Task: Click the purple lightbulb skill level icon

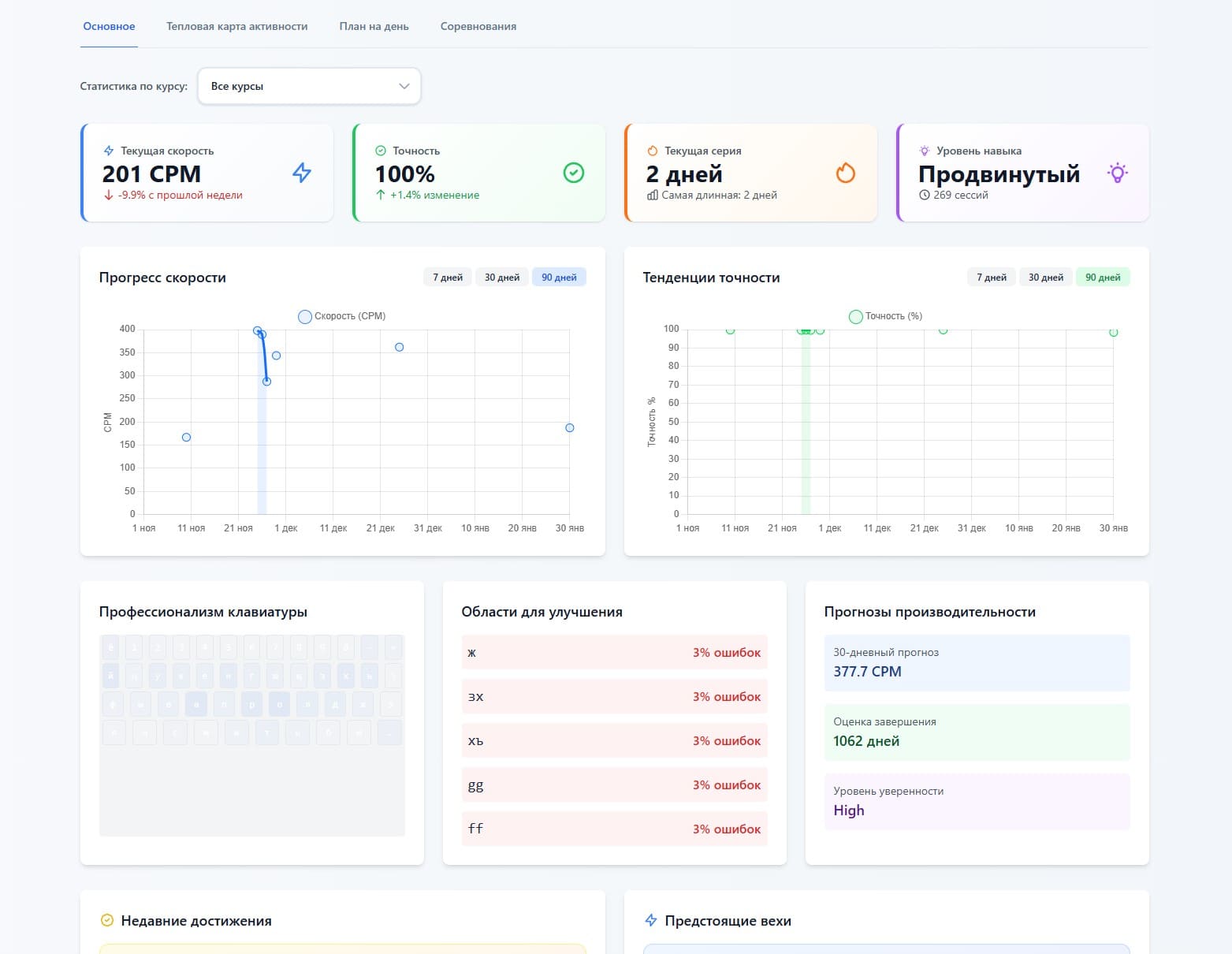Action: [1117, 173]
